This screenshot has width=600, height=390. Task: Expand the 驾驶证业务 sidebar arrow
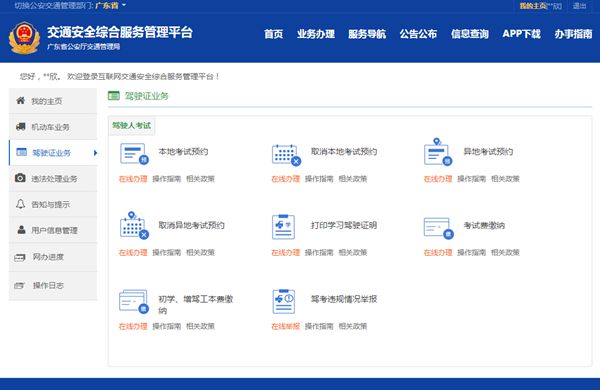pyautogui.click(x=95, y=153)
